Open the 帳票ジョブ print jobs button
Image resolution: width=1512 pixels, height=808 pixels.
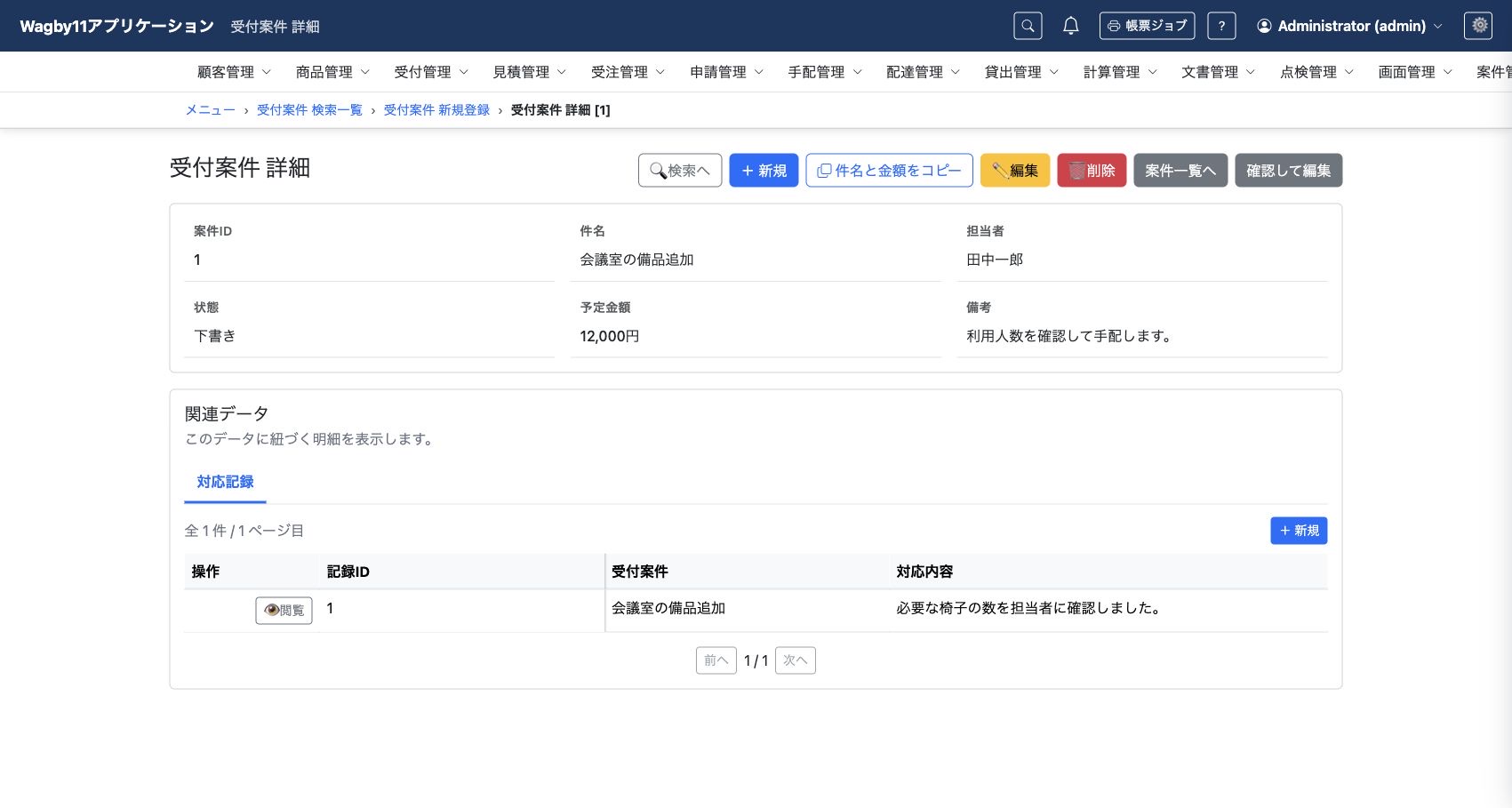(1147, 26)
